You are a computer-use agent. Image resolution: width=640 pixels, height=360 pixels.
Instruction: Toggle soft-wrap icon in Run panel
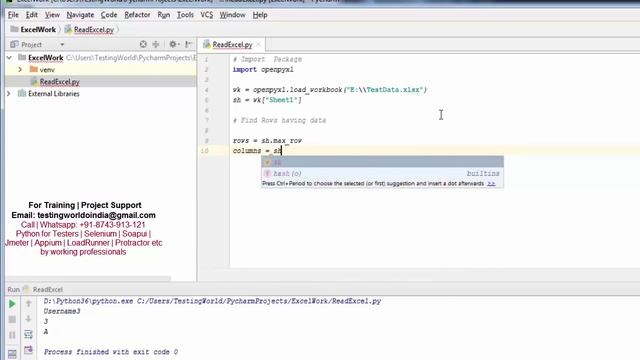click(x=28, y=334)
